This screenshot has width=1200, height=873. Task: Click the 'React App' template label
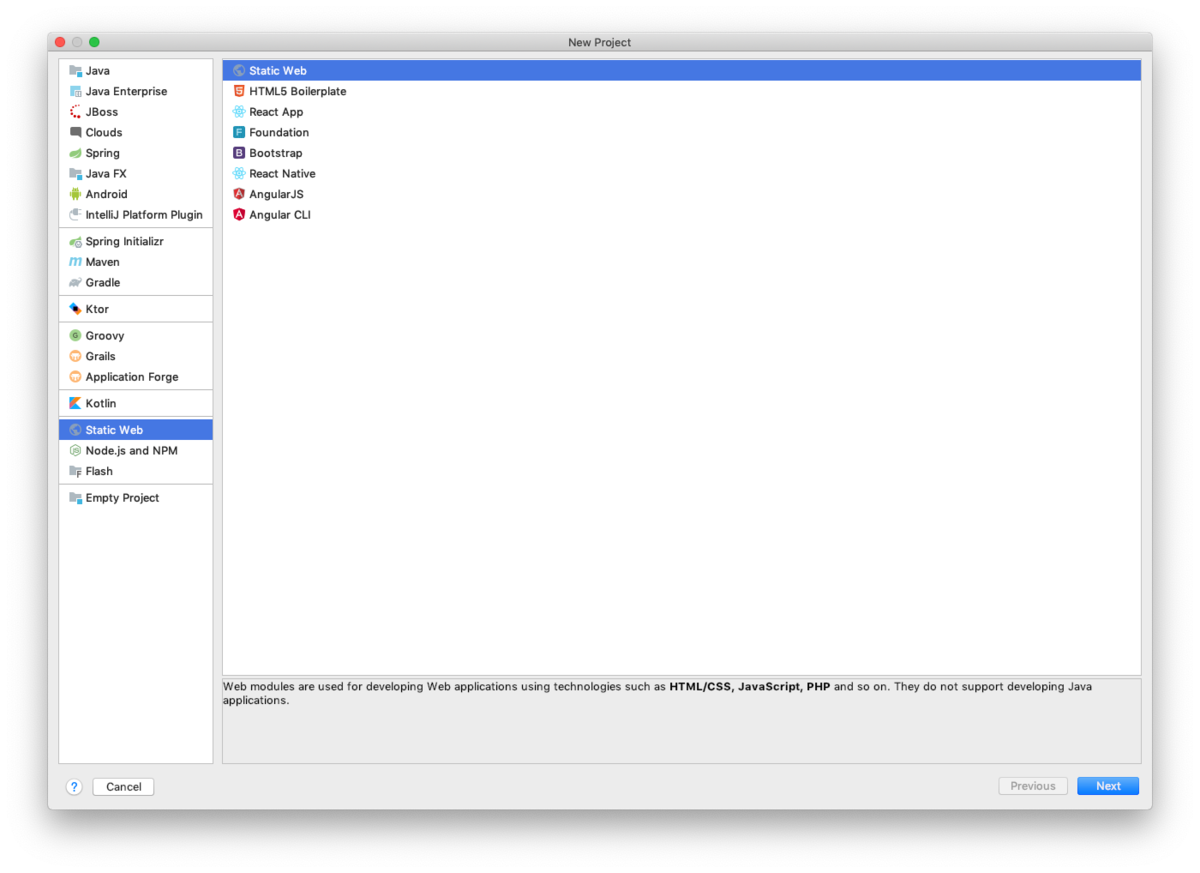pyautogui.click(x=276, y=112)
